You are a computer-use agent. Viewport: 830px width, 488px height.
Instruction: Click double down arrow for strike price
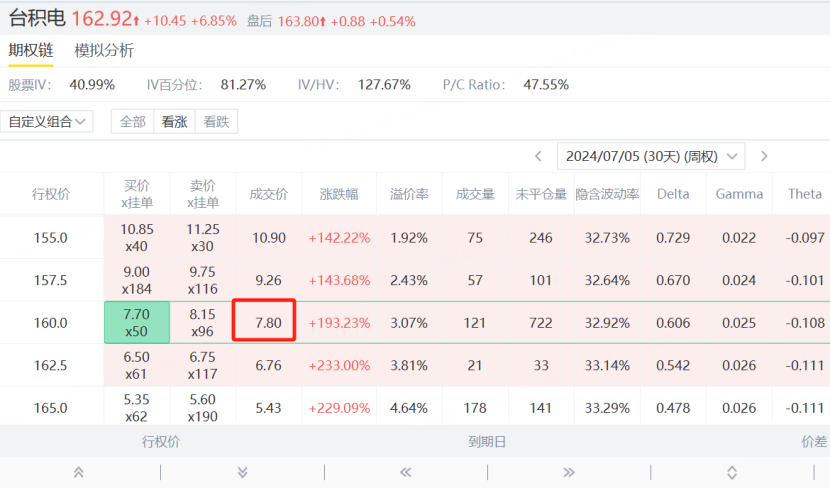(242, 473)
